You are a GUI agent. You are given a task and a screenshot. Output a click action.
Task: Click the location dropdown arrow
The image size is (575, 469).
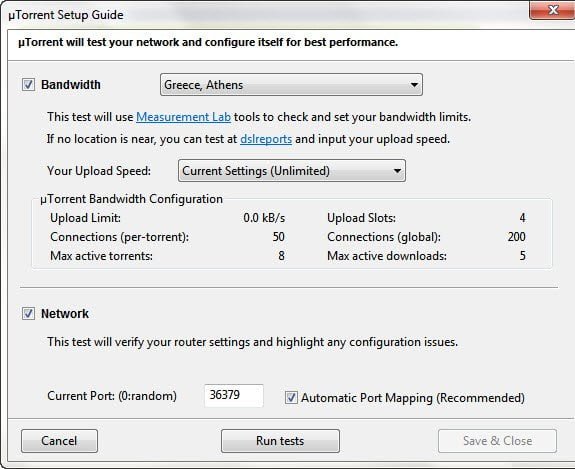coord(414,85)
